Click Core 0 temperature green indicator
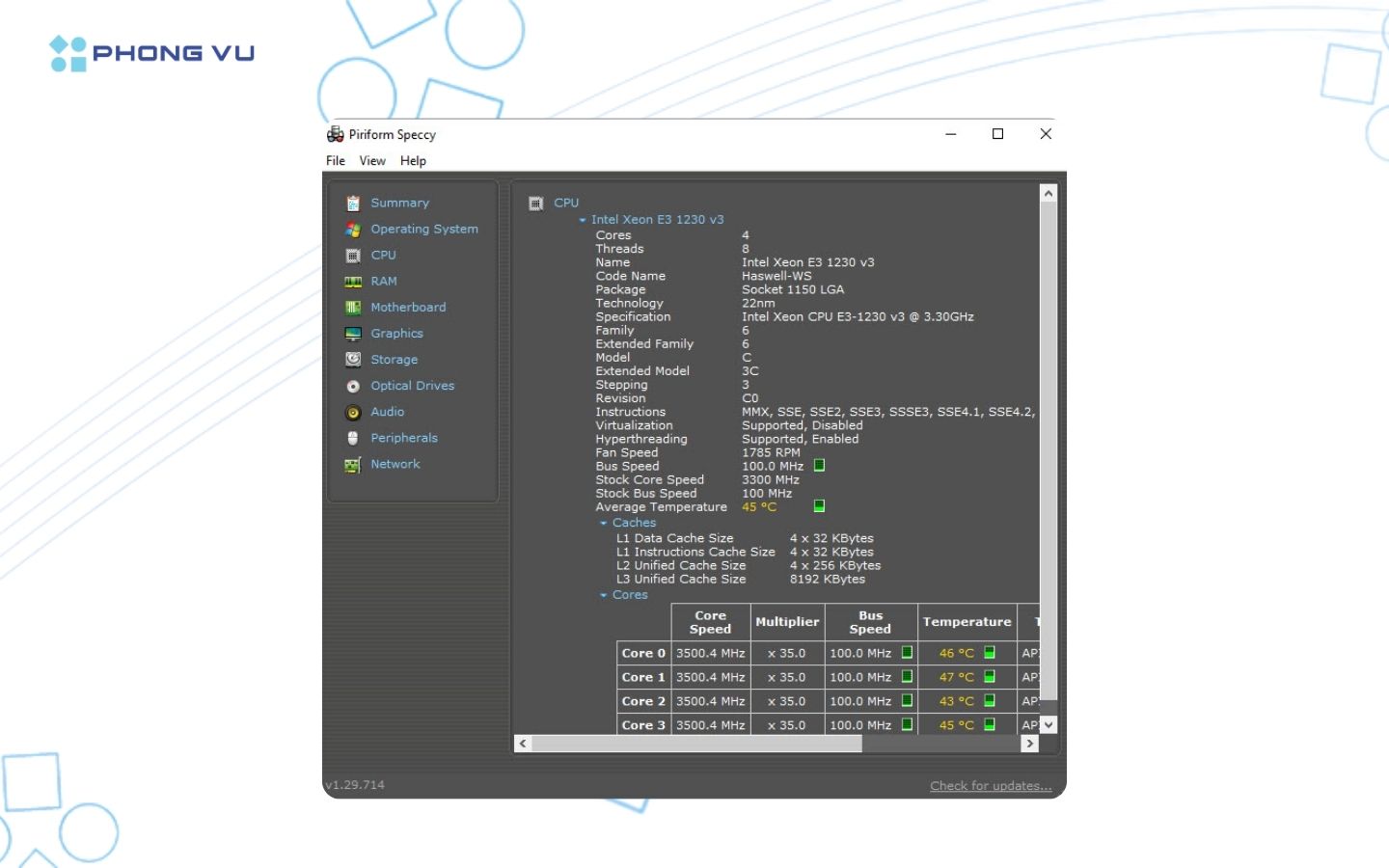 tap(989, 653)
